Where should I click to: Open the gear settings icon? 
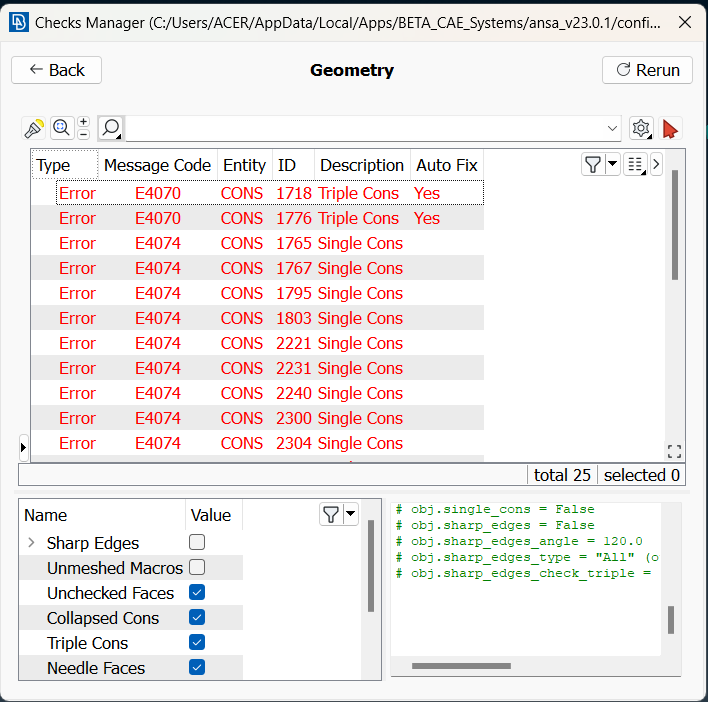[641, 129]
